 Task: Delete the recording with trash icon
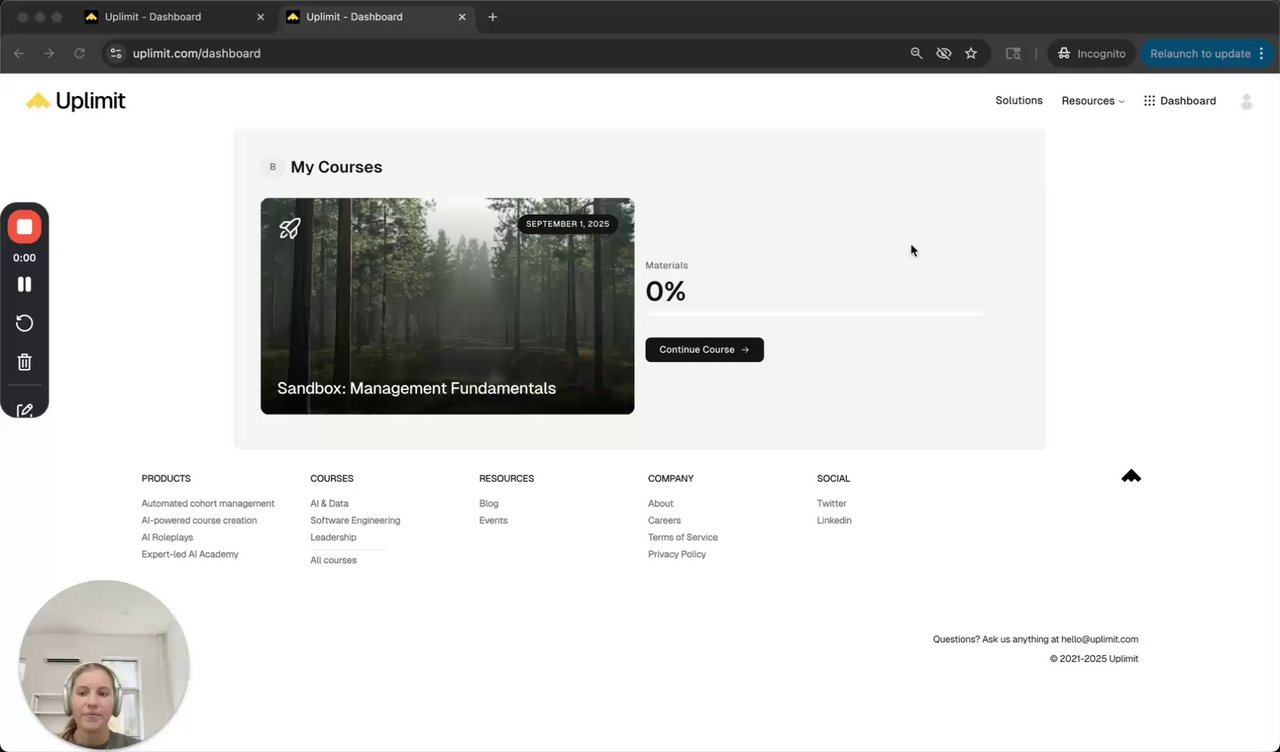tap(25, 362)
